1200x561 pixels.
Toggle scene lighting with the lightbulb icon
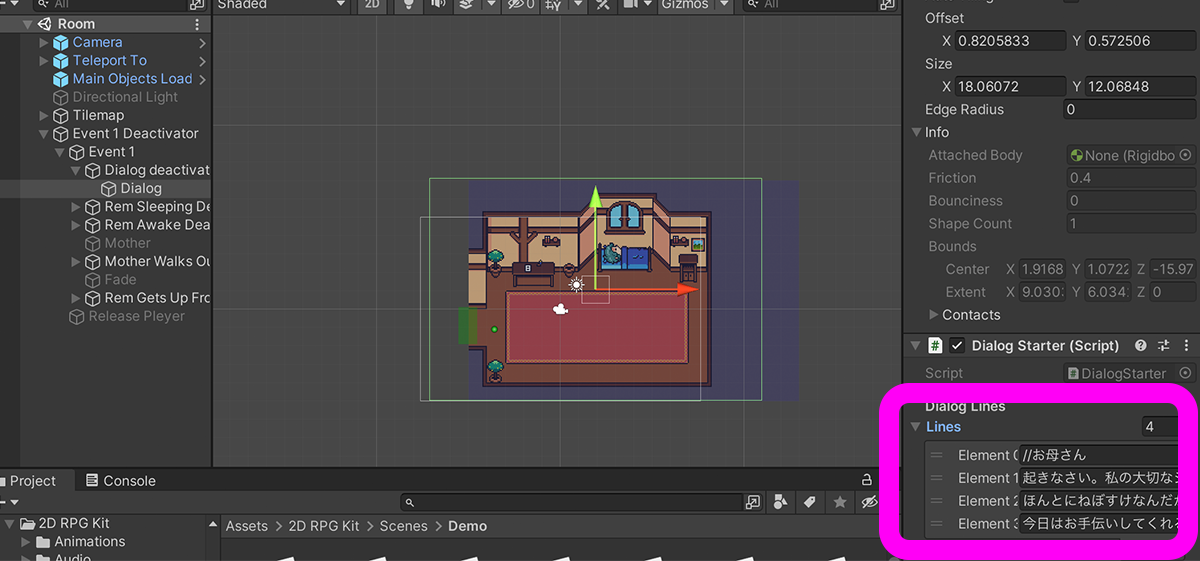tap(407, 5)
